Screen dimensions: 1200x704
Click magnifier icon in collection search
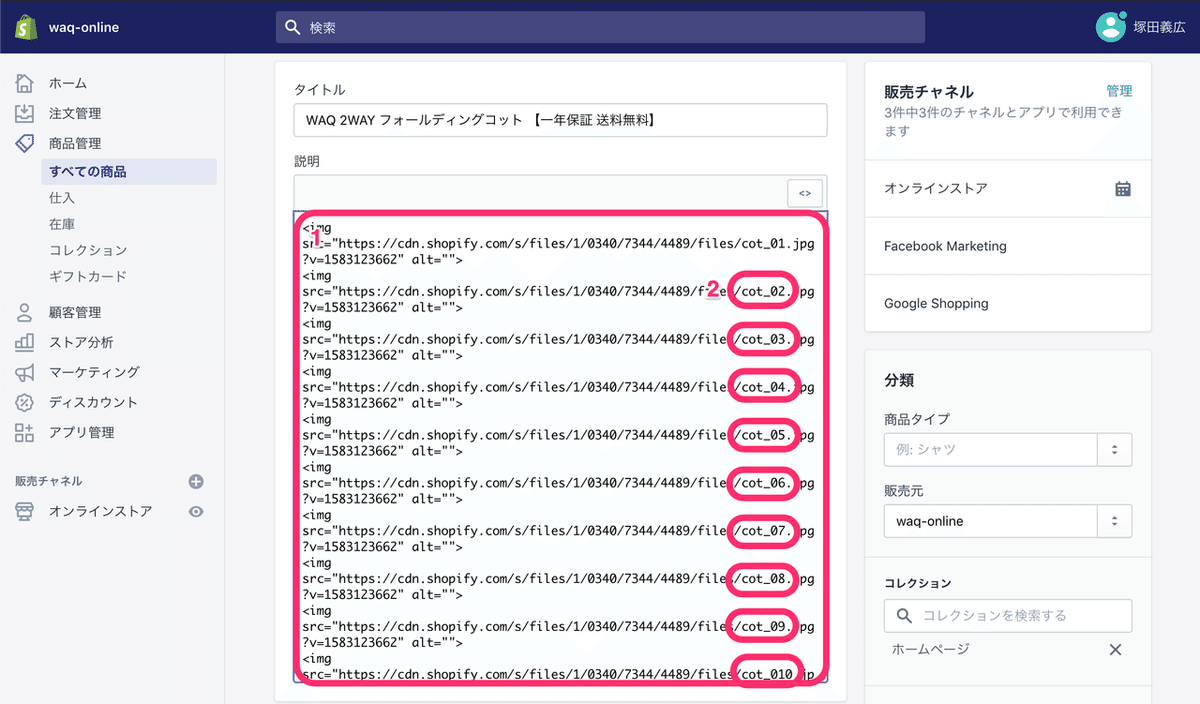point(904,616)
